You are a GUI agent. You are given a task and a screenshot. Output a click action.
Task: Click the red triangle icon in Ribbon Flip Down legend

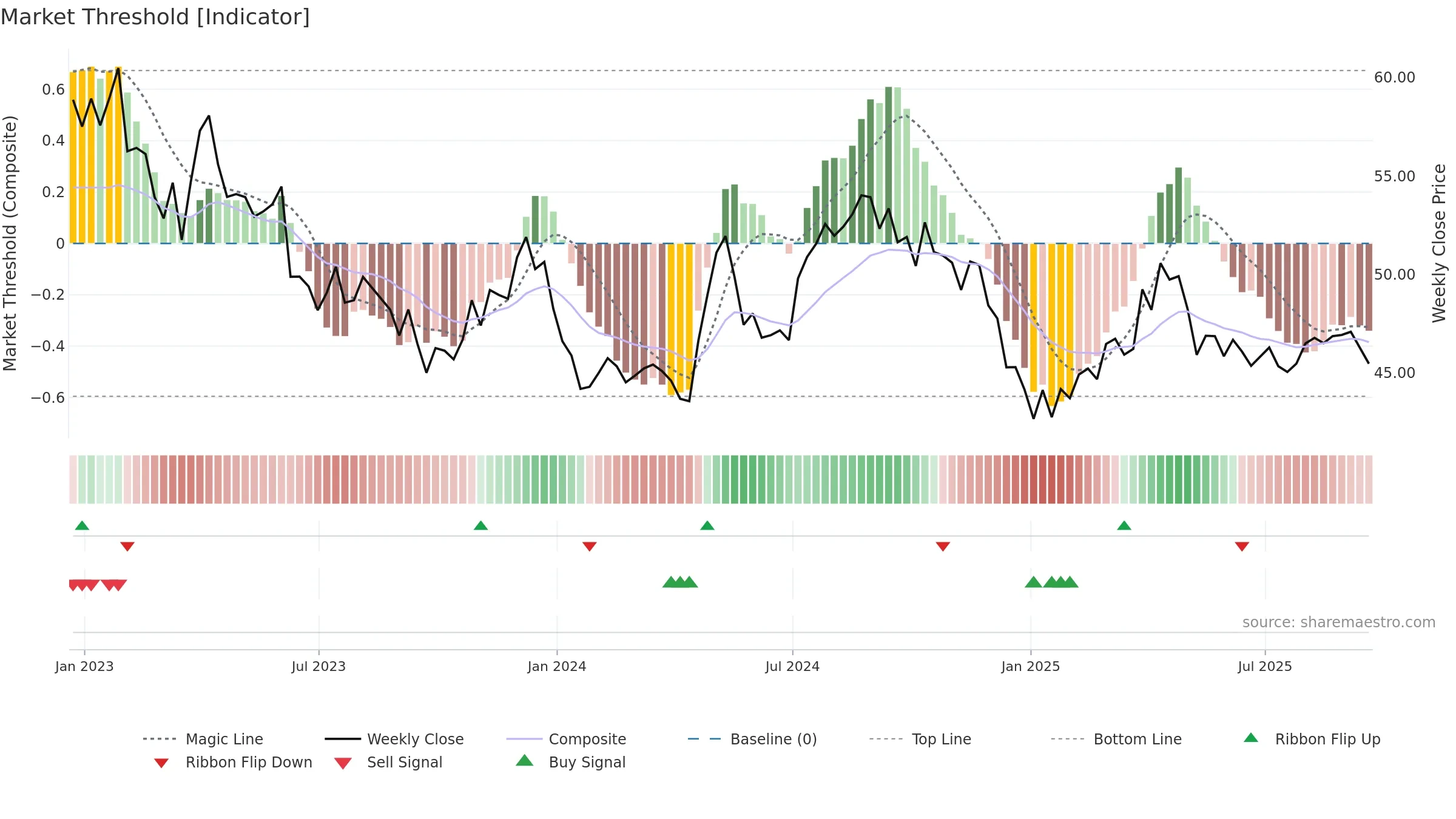(161, 763)
